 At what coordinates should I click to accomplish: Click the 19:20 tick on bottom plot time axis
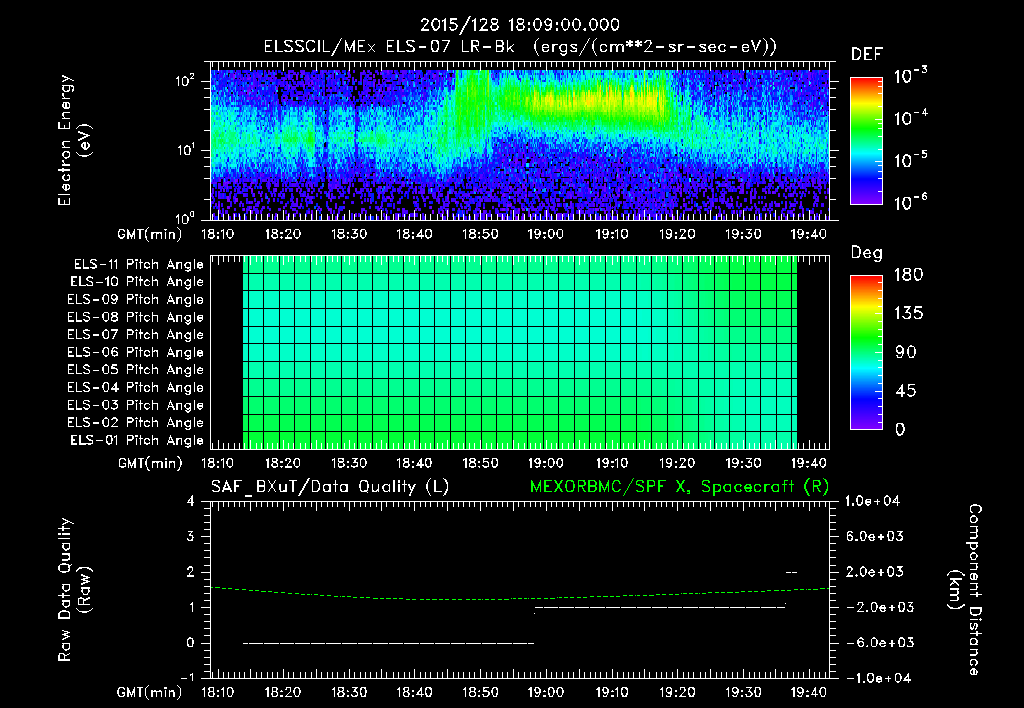click(x=677, y=692)
